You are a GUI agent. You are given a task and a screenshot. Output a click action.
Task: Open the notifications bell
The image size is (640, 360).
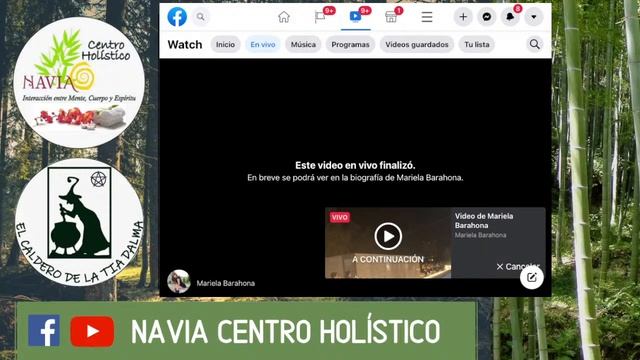coord(510,17)
